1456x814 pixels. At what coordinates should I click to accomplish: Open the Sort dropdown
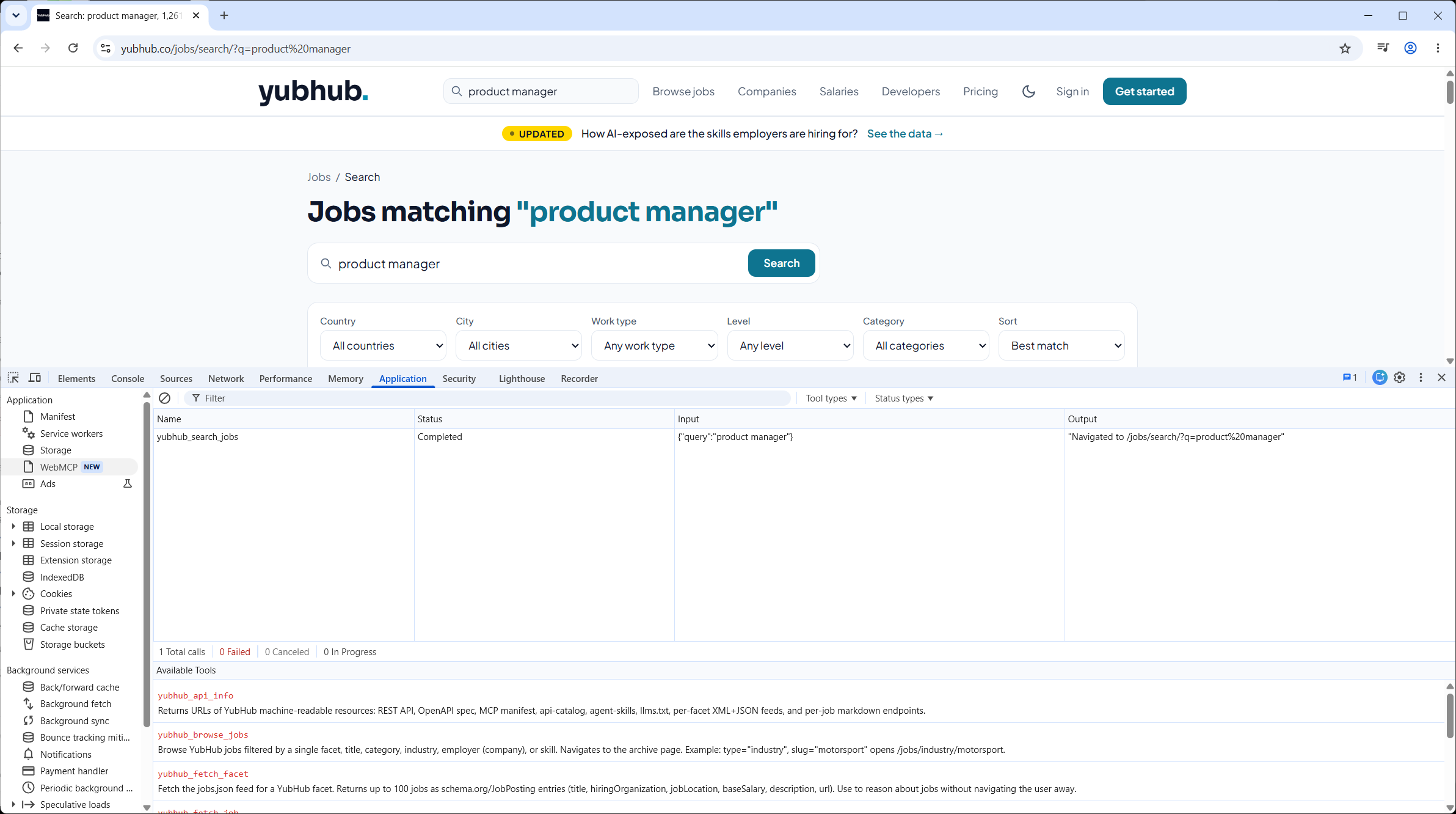1061,346
